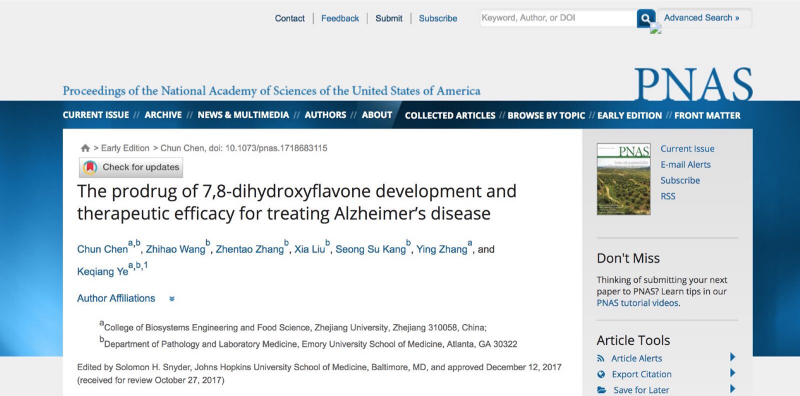Click the Article Alerts RSS icon
The width and height of the screenshot is (800, 396).
point(601,359)
